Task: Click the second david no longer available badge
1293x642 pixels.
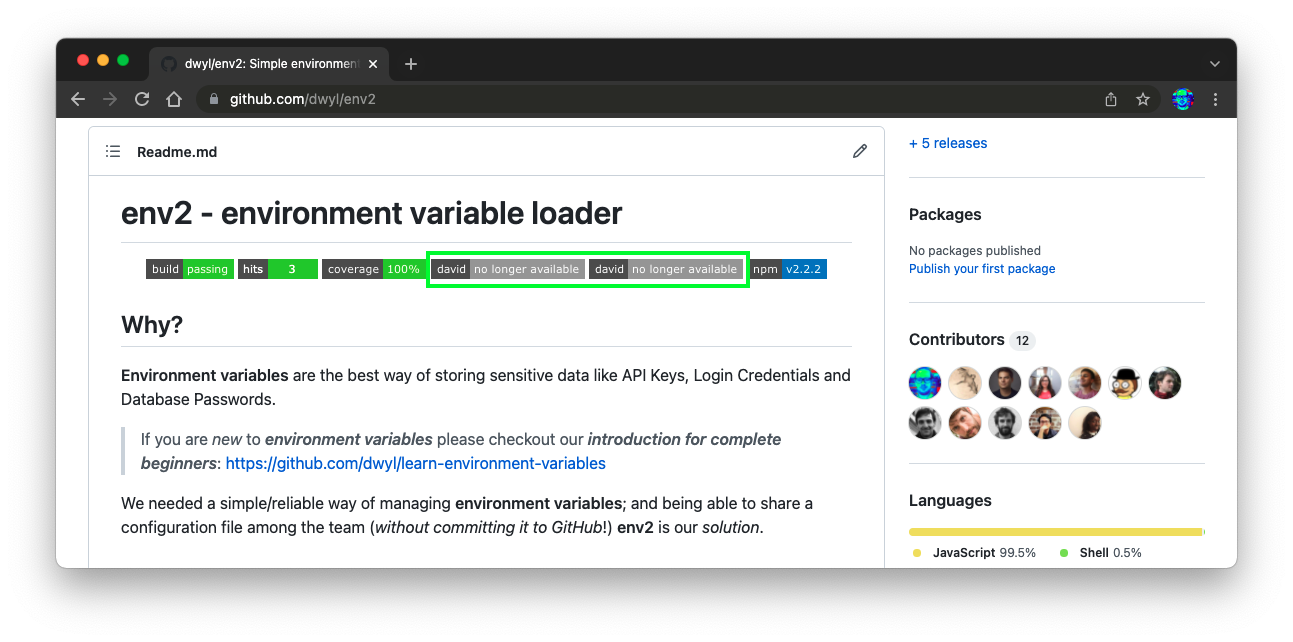Action: [x=666, y=269]
